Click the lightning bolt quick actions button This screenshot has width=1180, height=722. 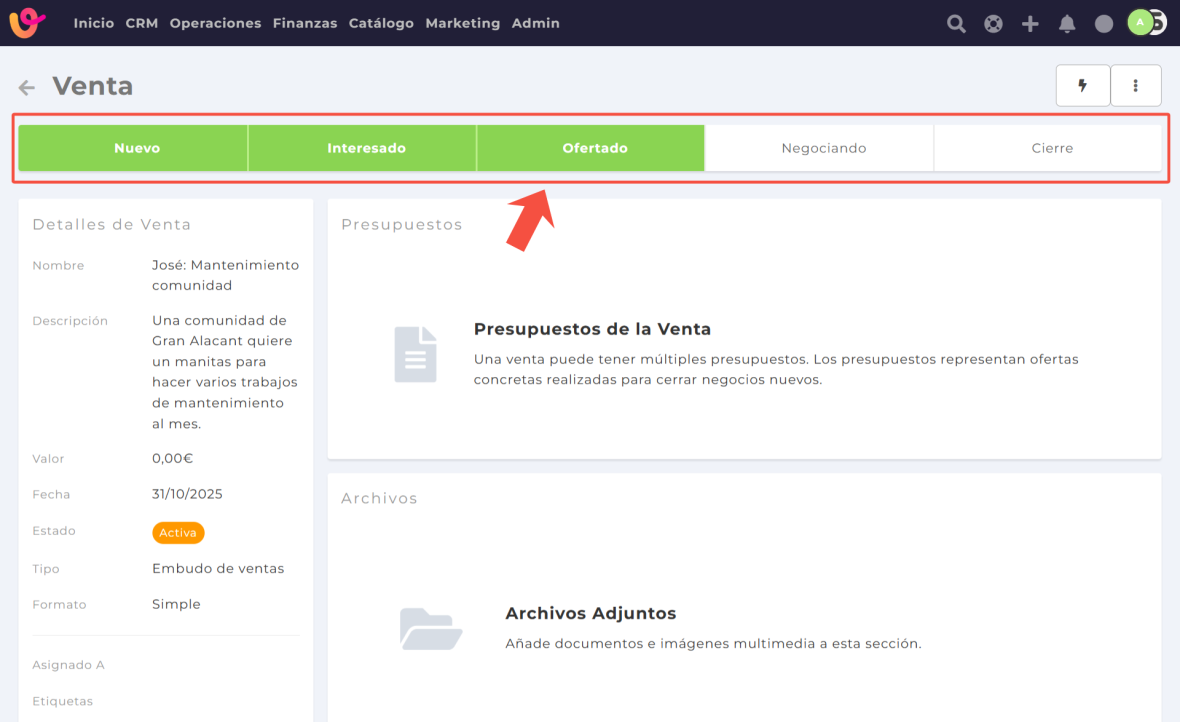coord(1083,86)
